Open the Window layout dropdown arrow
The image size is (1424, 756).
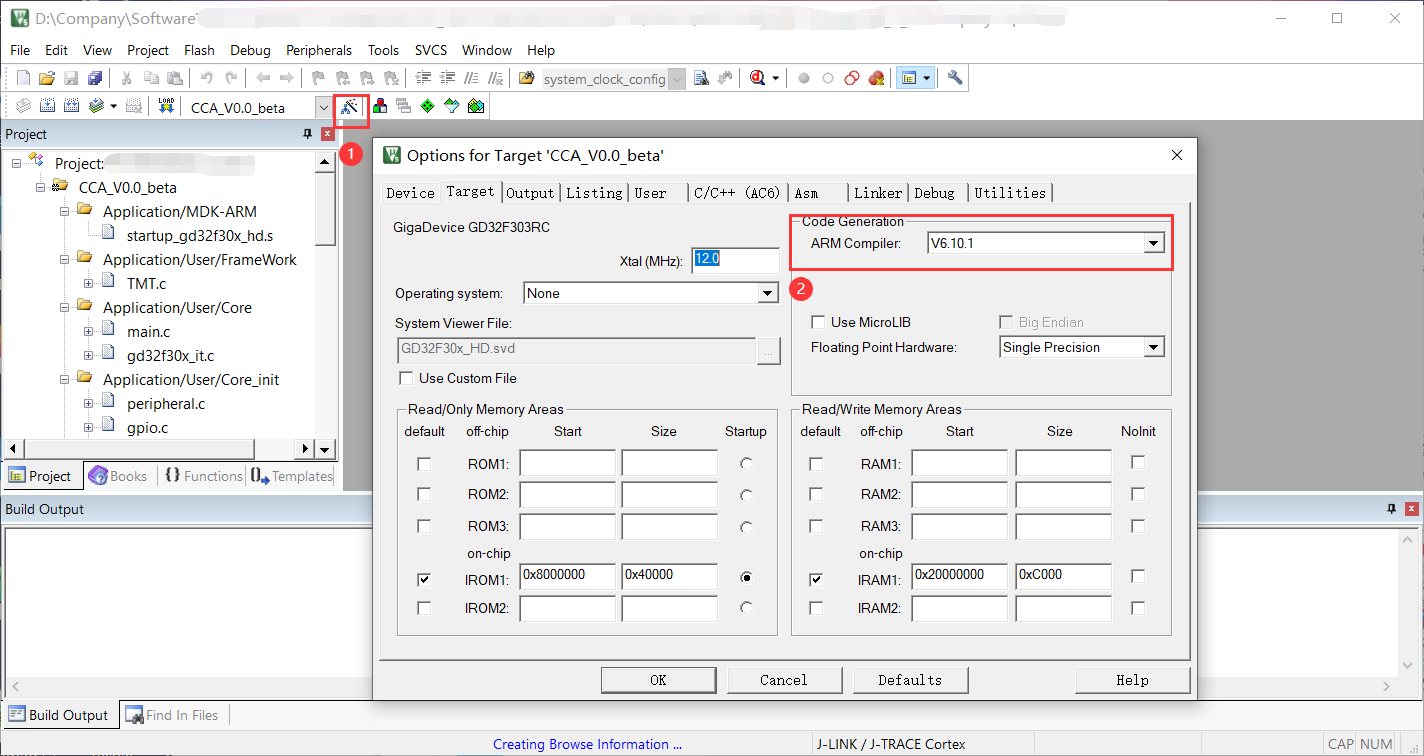(928, 78)
